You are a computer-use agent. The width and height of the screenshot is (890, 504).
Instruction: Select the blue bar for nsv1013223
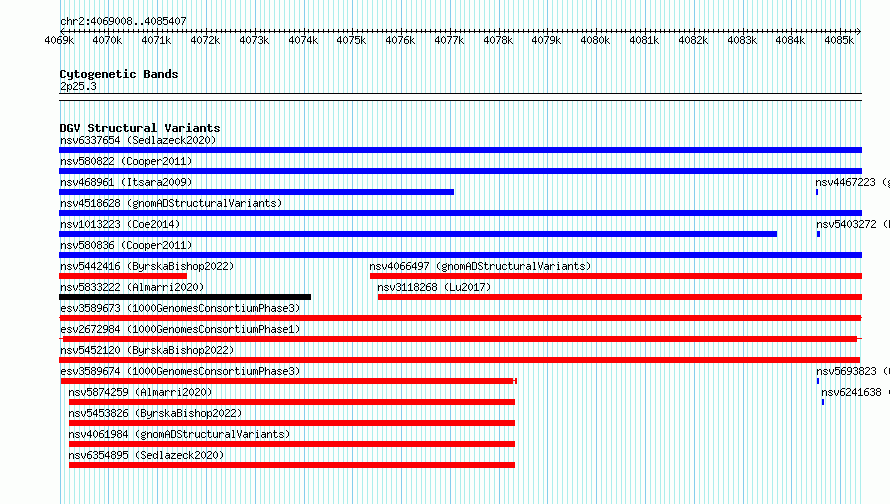(x=418, y=234)
